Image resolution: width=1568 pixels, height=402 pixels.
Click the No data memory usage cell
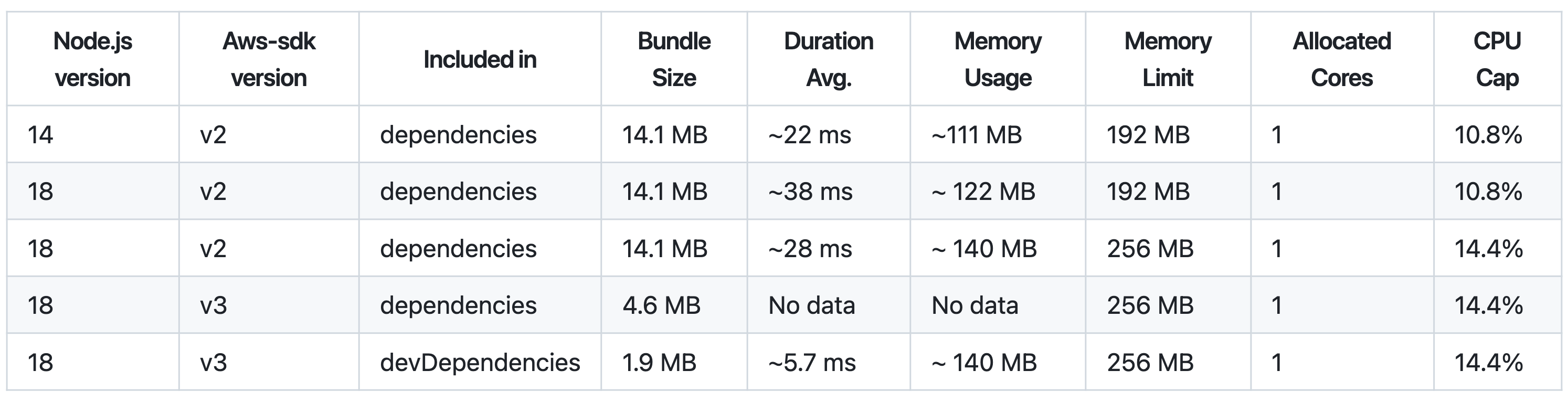point(998,305)
